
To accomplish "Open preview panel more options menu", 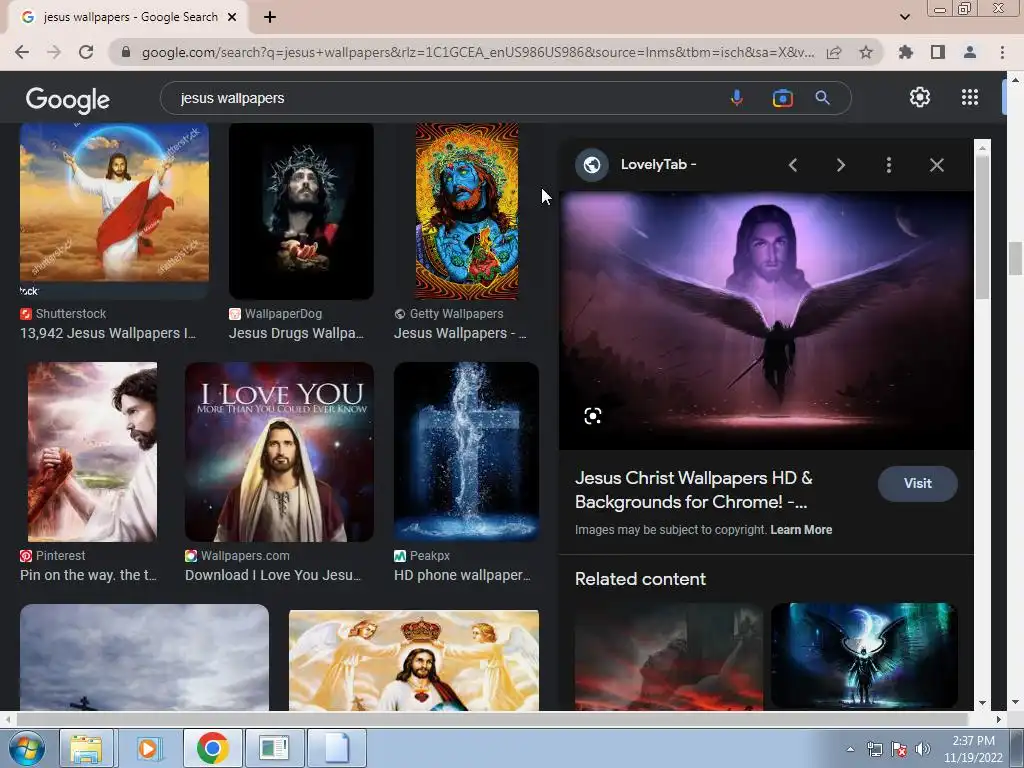I will [x=889, y=165].
